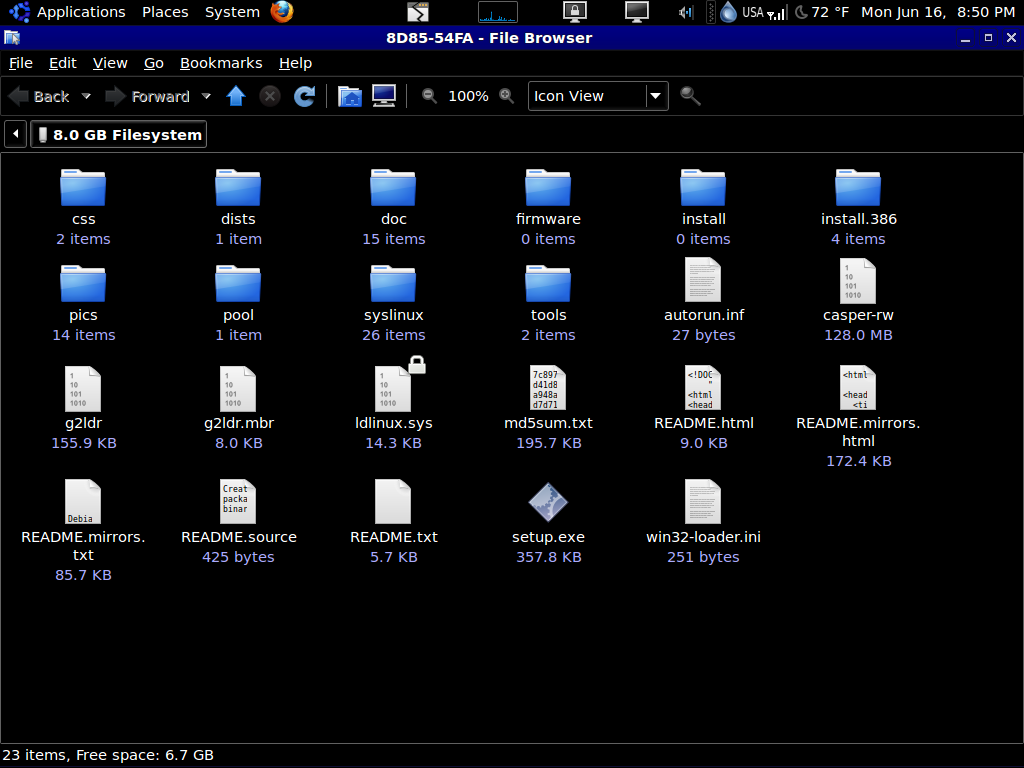Click the system monitor graph applet
Image resolution: width=1024 pixels, height=768 pixels.
(x=498, y=12)
